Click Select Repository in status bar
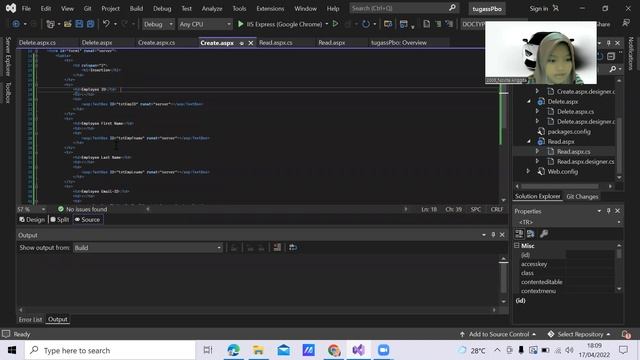The width and height of the screenshot is (640, 360). (x=579, y=334)
